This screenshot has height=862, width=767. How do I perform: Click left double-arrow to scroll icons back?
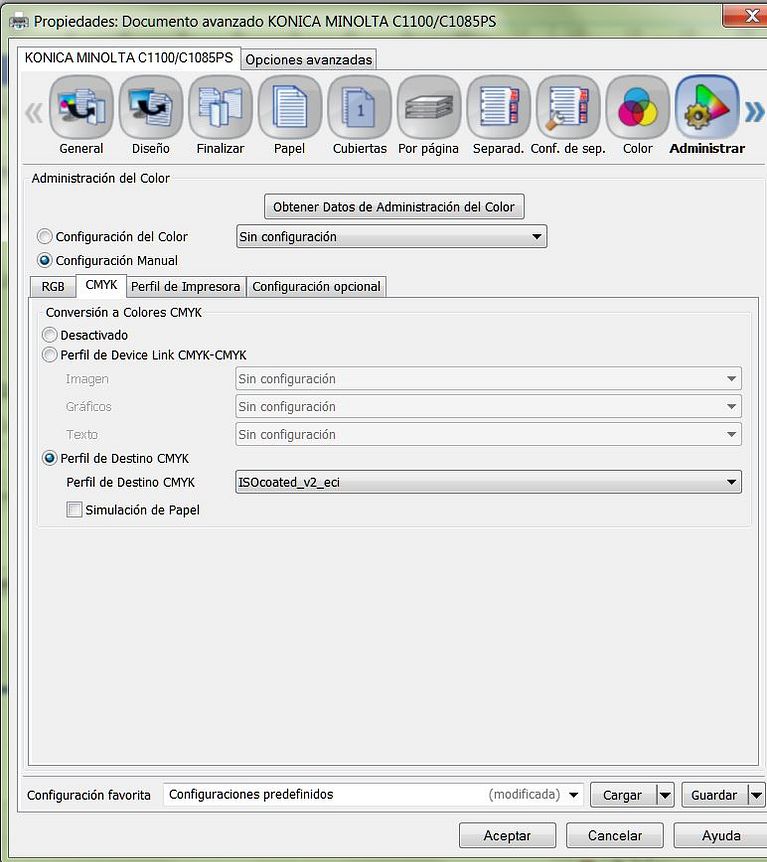34,113
